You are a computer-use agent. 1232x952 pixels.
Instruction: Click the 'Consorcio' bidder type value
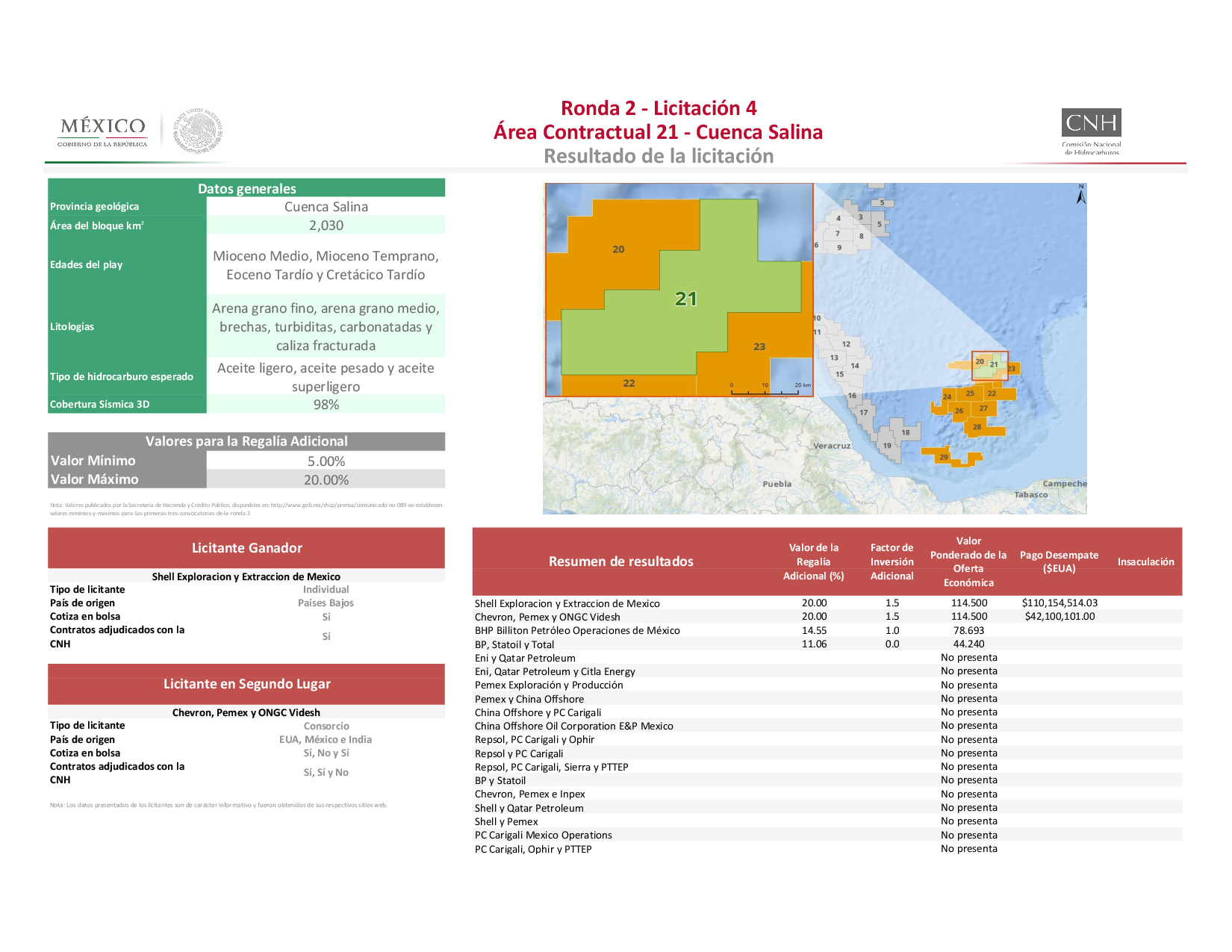click(x=326, y=726)
